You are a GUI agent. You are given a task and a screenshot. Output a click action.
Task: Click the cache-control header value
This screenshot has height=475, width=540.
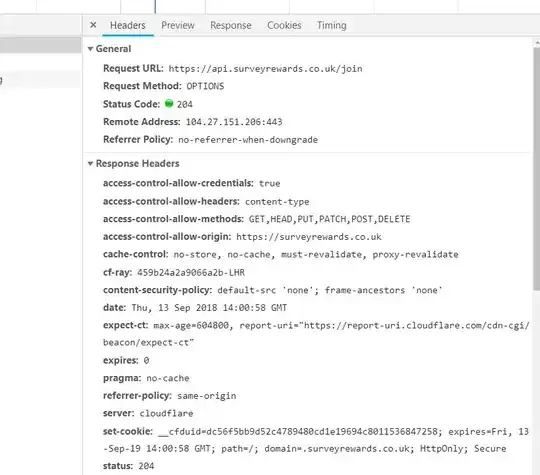[x=316, y=255]
